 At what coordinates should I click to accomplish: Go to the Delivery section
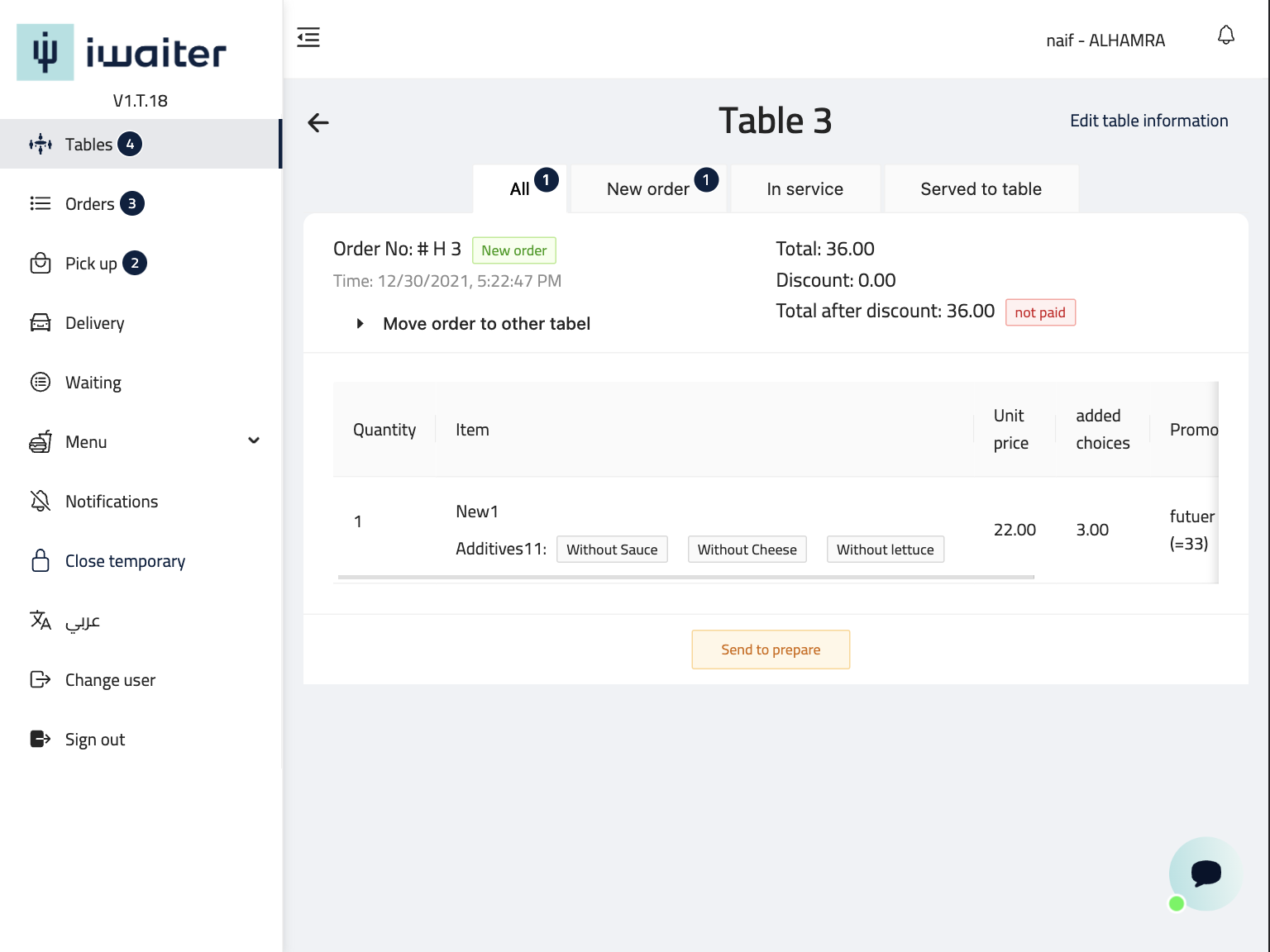tap(94, 323)
